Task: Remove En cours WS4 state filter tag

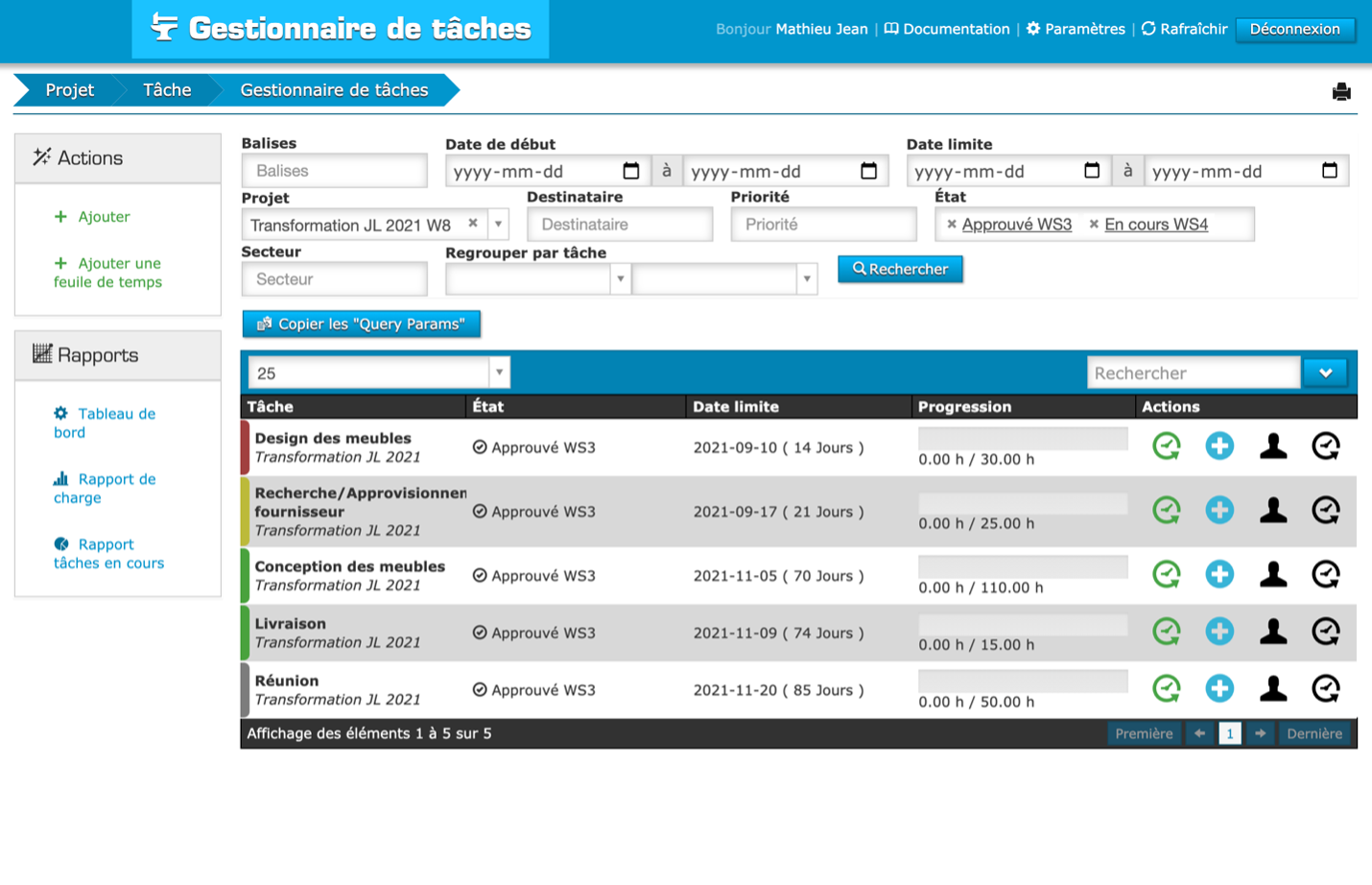Action: [x=1094, y=224]
